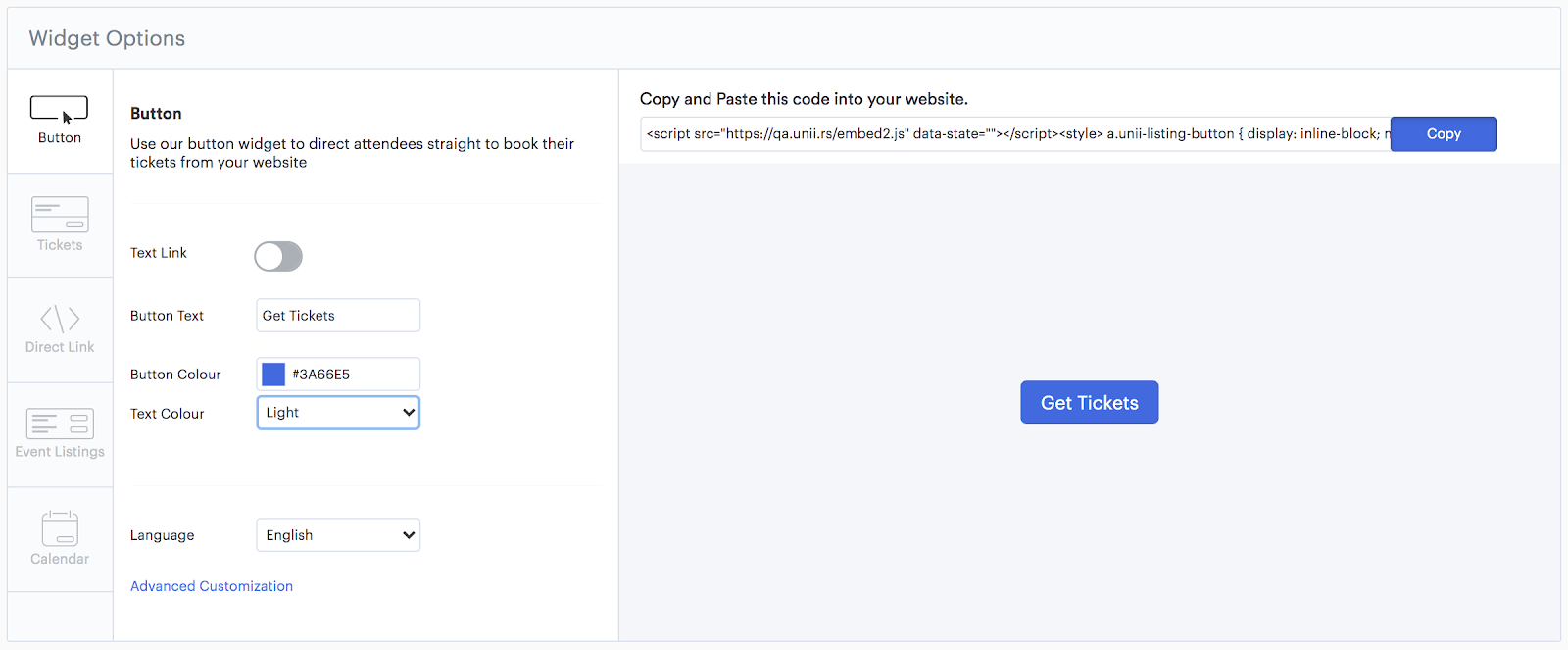Viewport: 1568px width, 650px height.
Task: Click the #3A66E5 hex colour field
Action: (351, 375)
